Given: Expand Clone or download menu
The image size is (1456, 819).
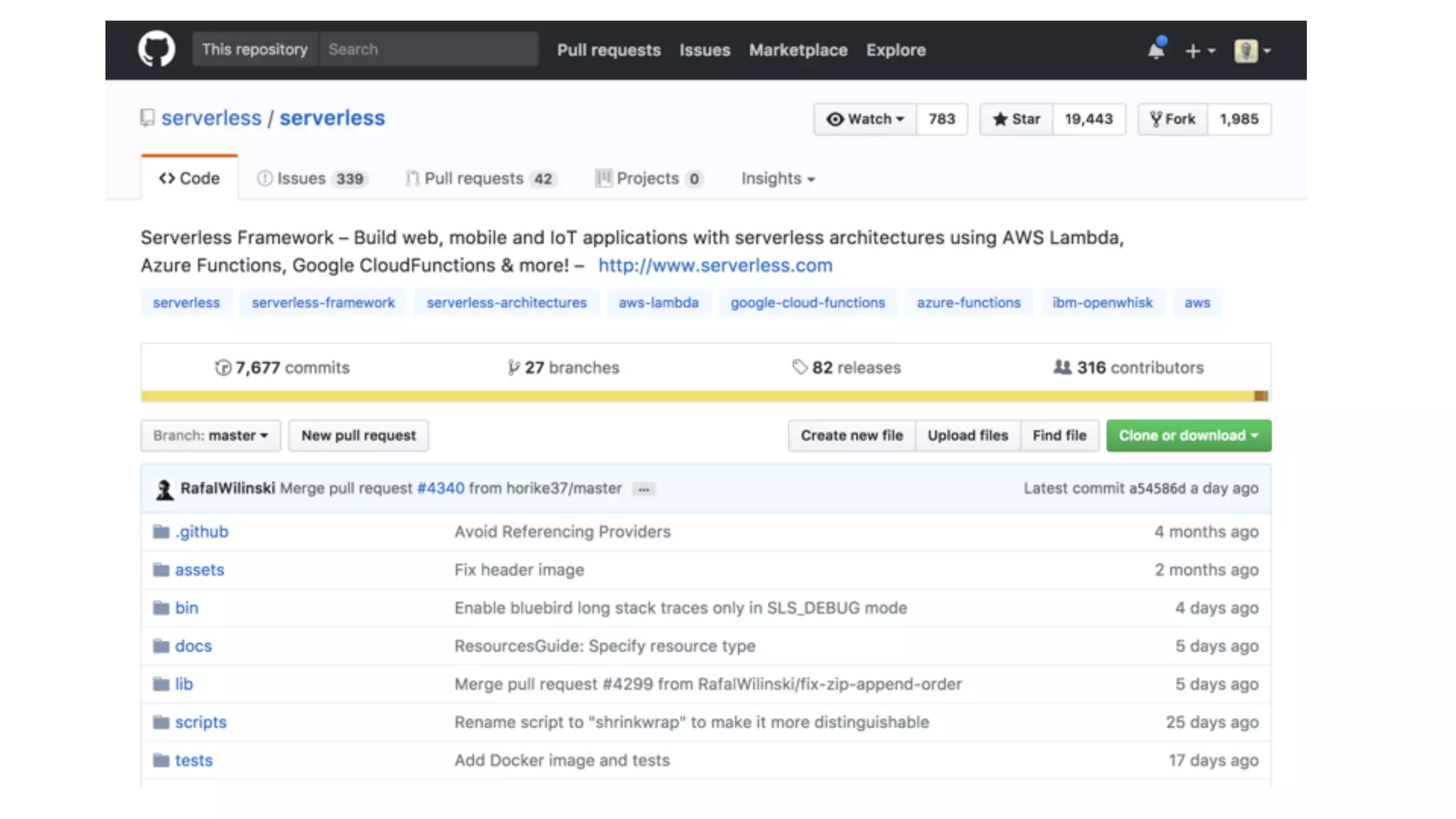Looking at the screenshot, I should pos(1188,436).
